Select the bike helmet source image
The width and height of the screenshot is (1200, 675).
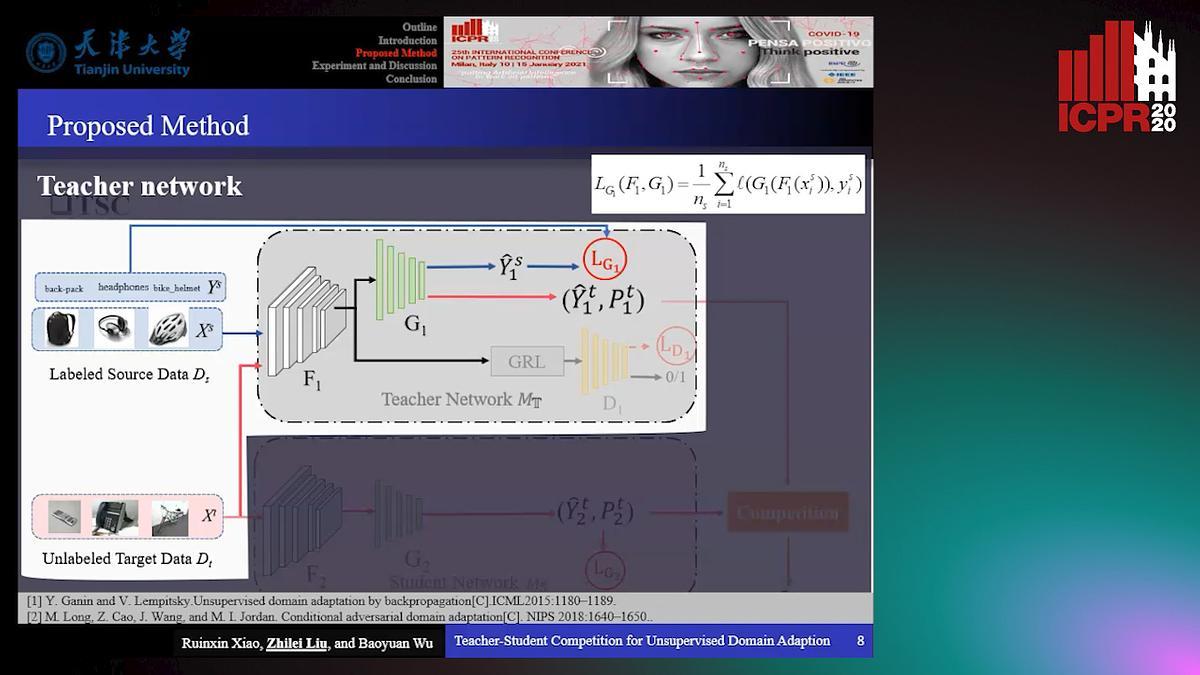(168, 329)
